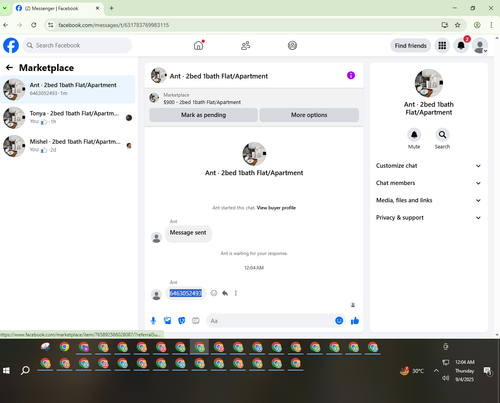This screenshot has width=500, height=403.
Task: Send a thumbs-up like
Action: [x=355, y=321]
